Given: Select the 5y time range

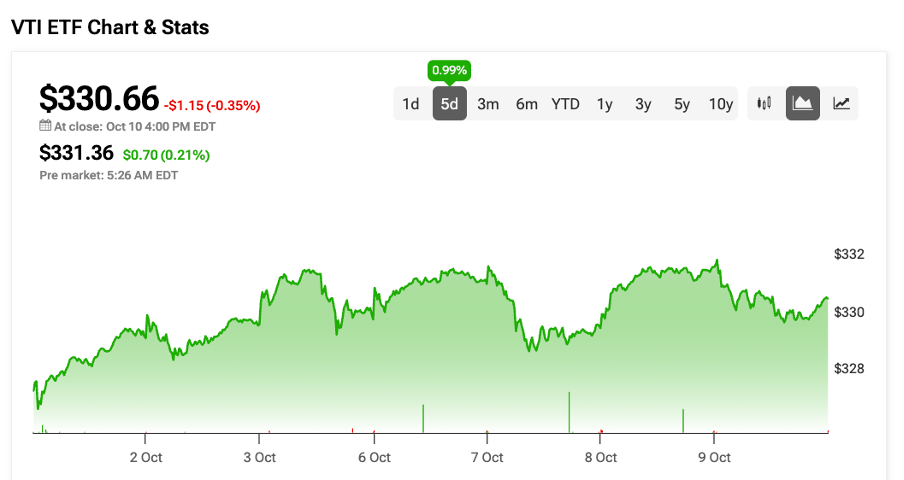Looking at the screenshot, I should tap(681, 104).
